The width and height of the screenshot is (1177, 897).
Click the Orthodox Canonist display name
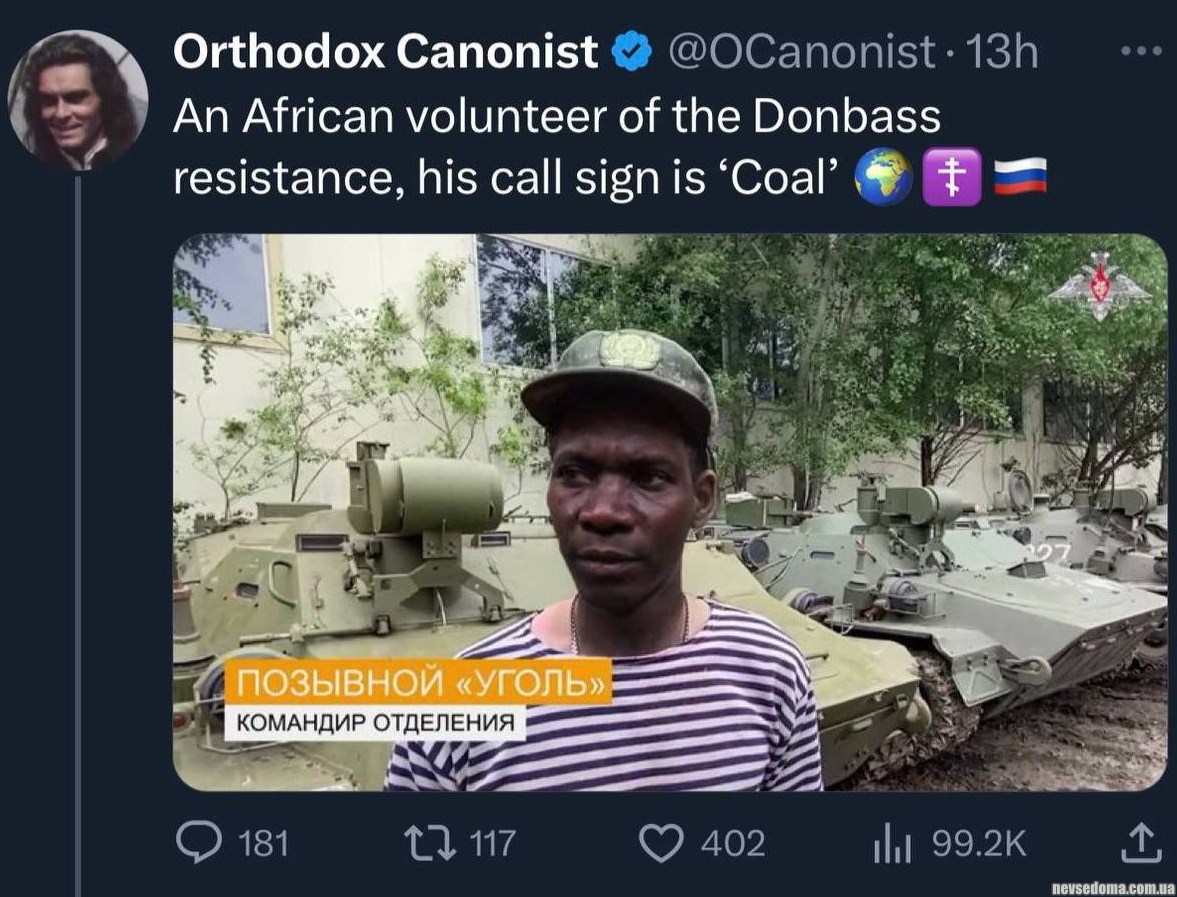click(385, 52)
